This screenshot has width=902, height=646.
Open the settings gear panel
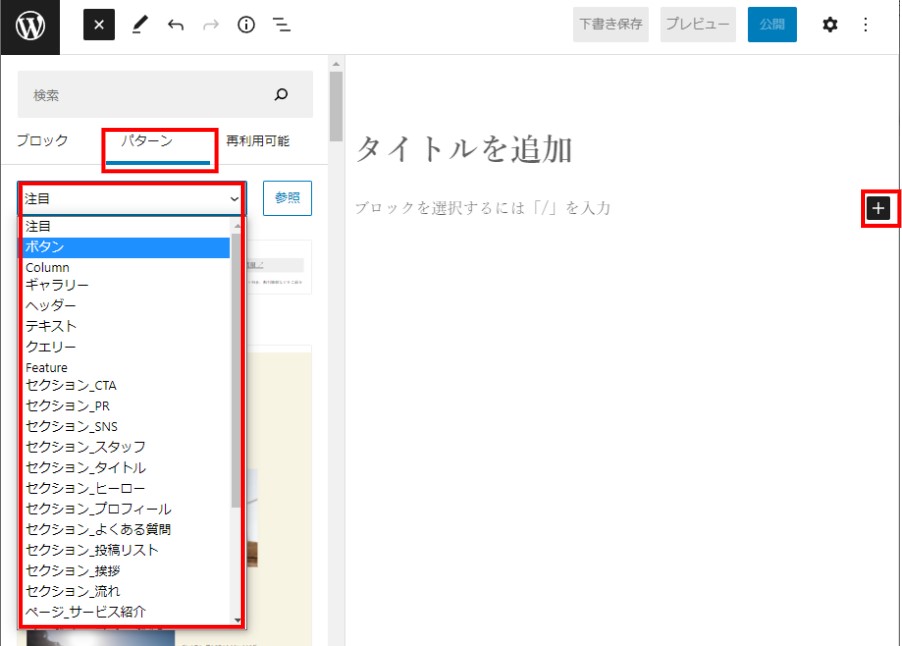tap(829, 25)
